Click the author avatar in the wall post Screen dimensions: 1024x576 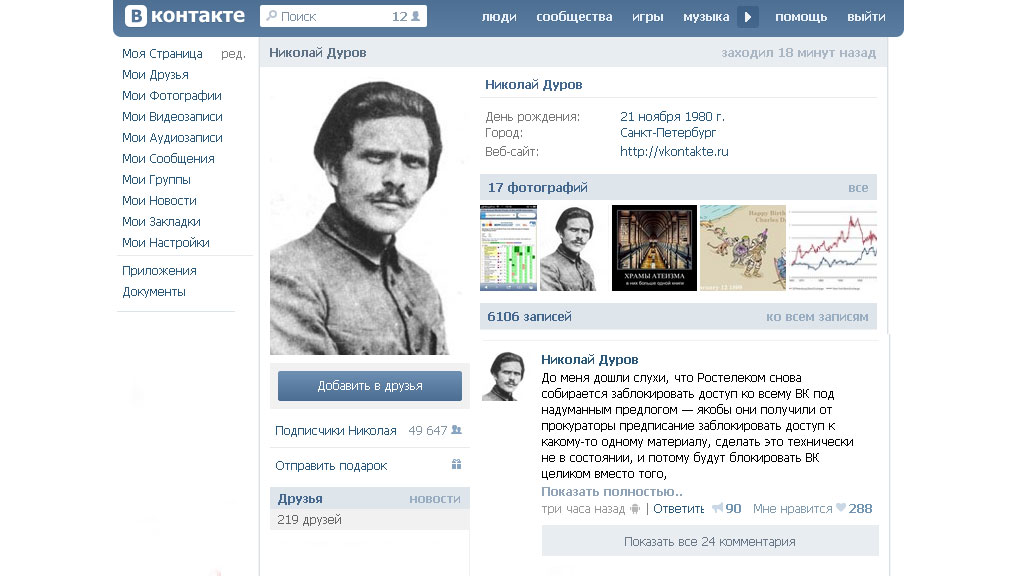(x=505, y=376)
